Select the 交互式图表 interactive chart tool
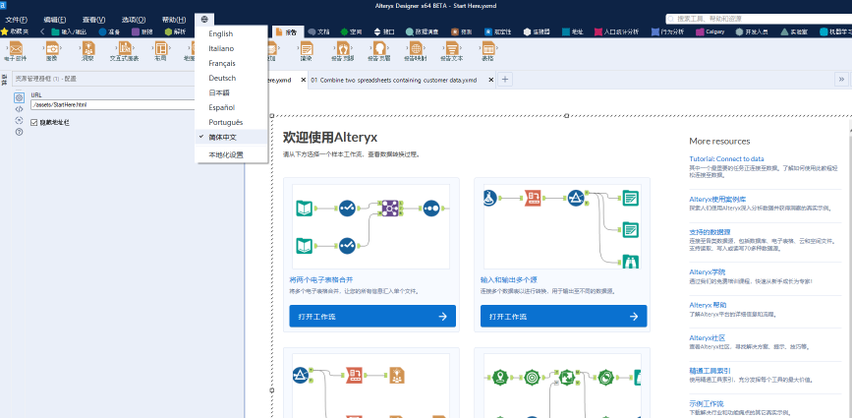This screenshot has height=418, width=852. 124,48
